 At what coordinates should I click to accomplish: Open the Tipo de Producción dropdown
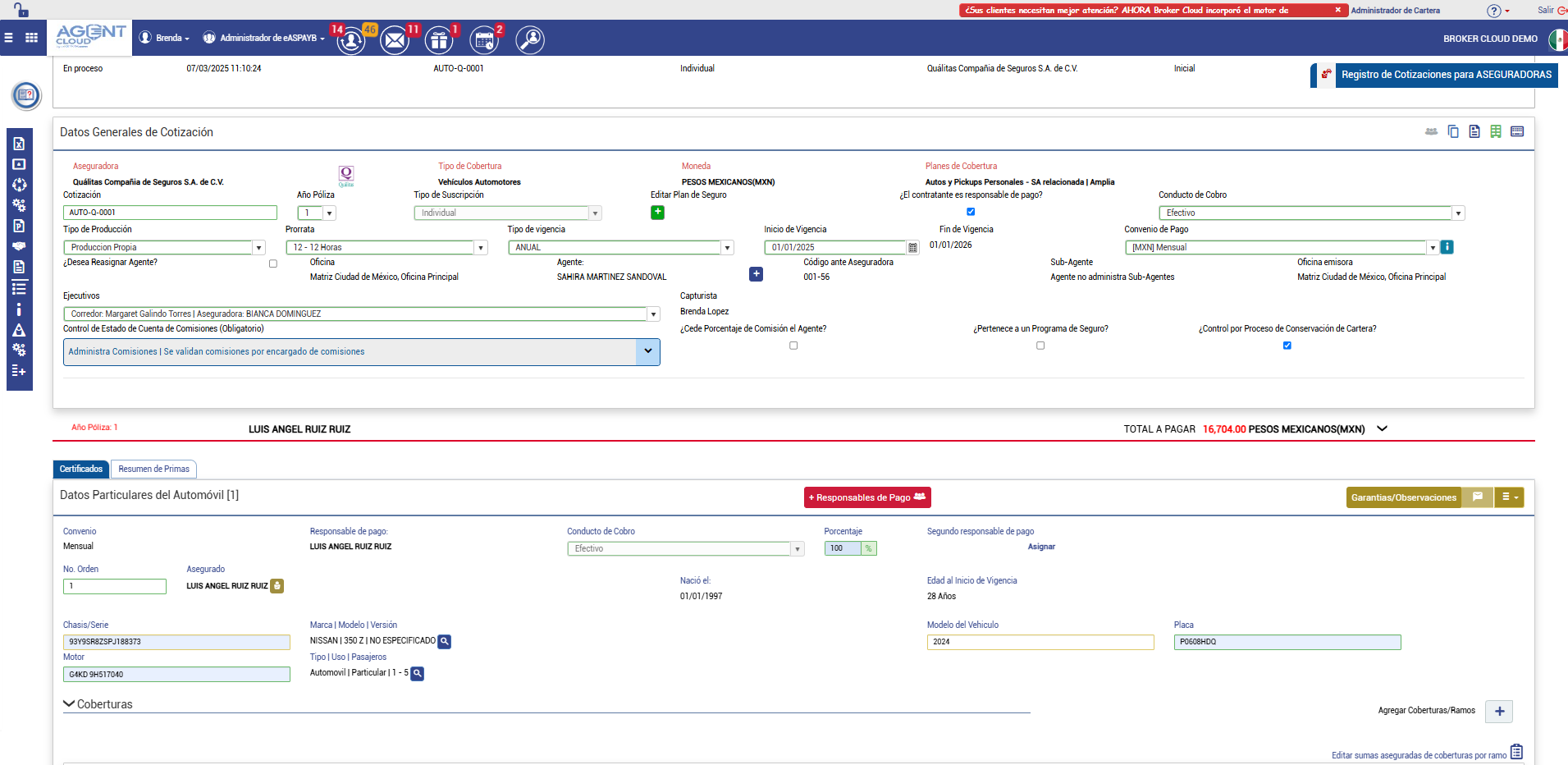tap(259, 248)
